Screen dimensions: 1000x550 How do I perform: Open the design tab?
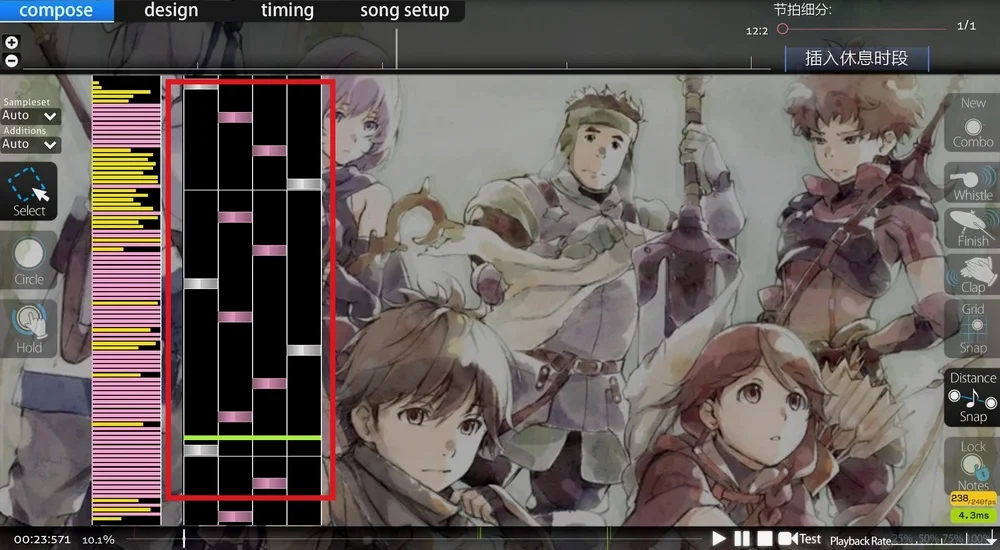[x=171, y=11]
